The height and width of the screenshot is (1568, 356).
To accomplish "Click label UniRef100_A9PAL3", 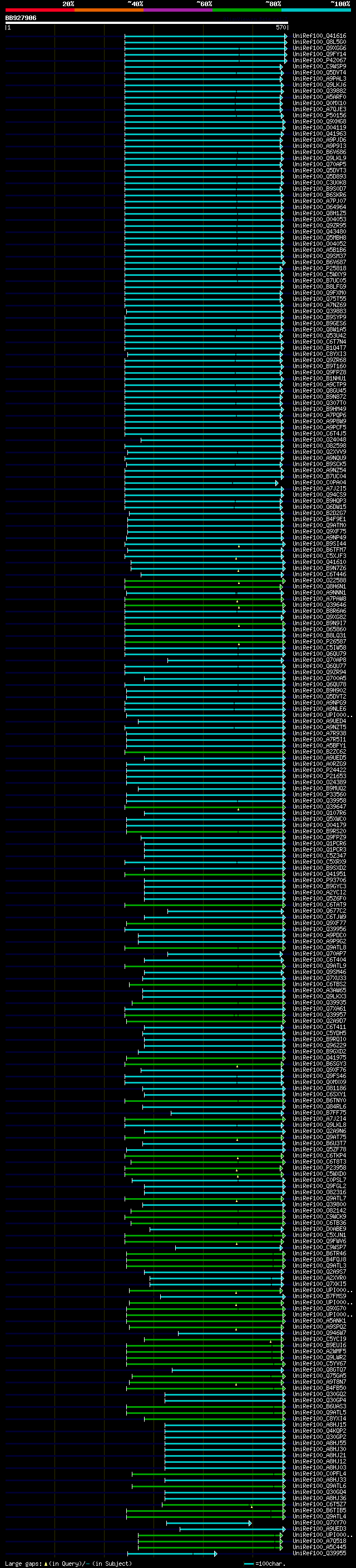I will (x=319, y=78).
